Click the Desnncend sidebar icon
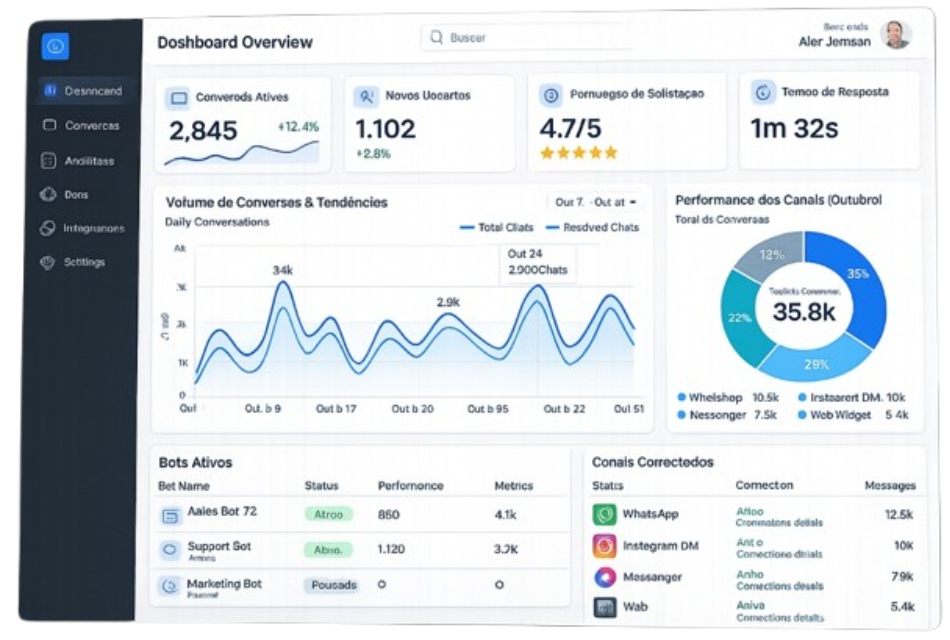This screenshot has height=640, width=950. pyautogui.click(x=50, y=90)
